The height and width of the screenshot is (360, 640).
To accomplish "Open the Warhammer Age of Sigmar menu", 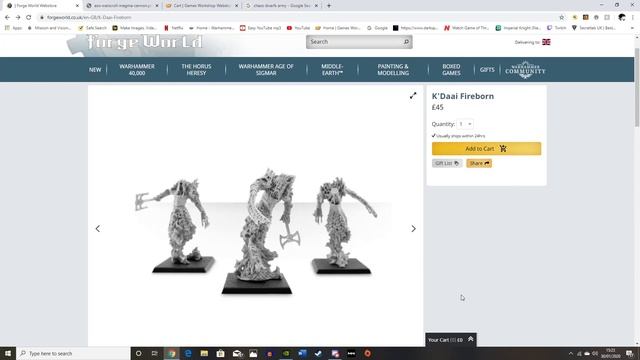I will [x=266, y=70].
